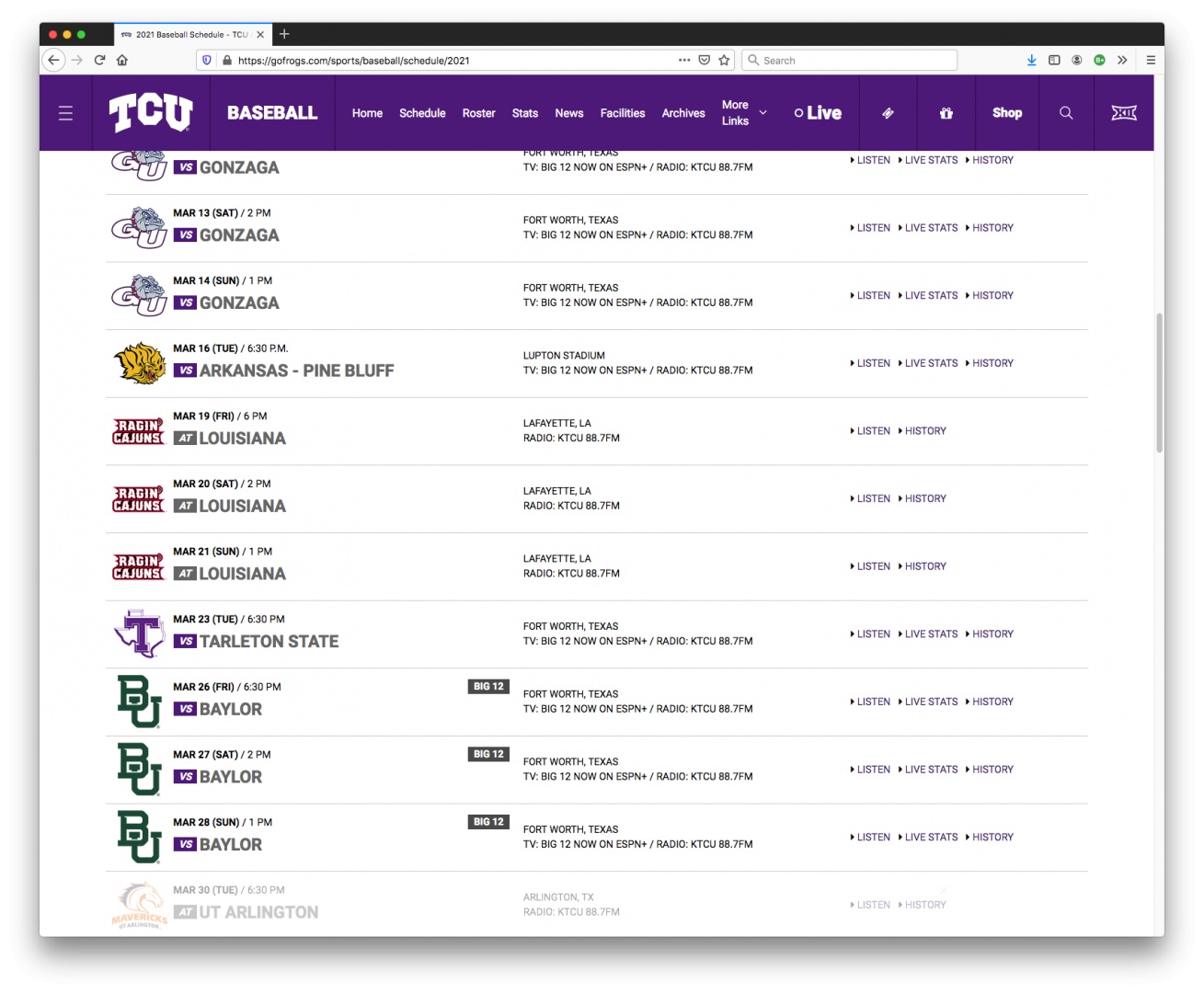1204x993 pixels.
Task: Open Live Stats for the Tarleton State game
Action: 930,634
